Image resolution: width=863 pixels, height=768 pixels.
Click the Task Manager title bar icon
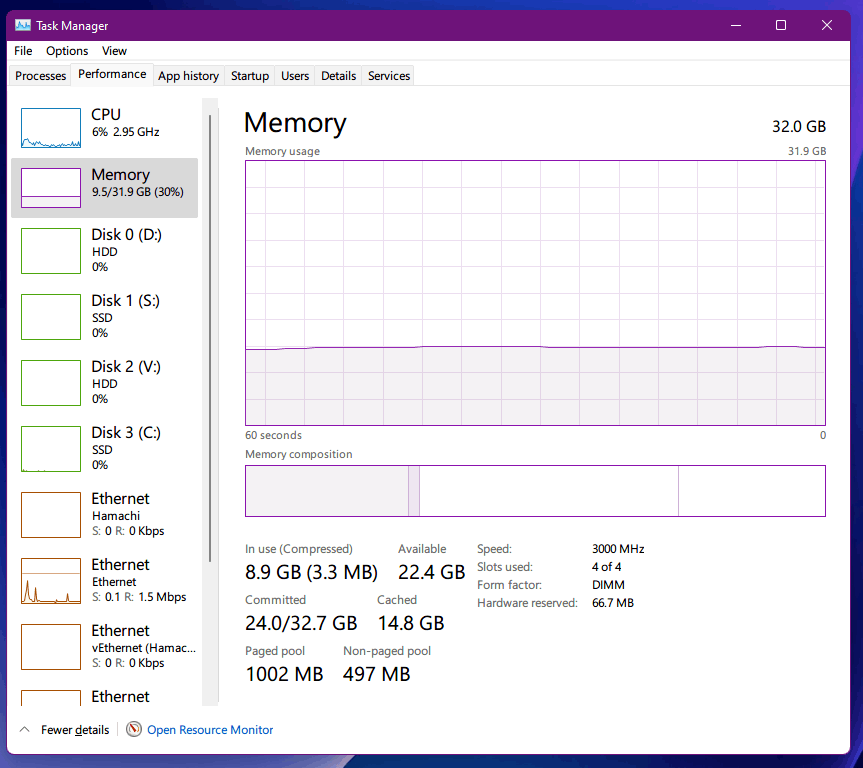point(23,25)
